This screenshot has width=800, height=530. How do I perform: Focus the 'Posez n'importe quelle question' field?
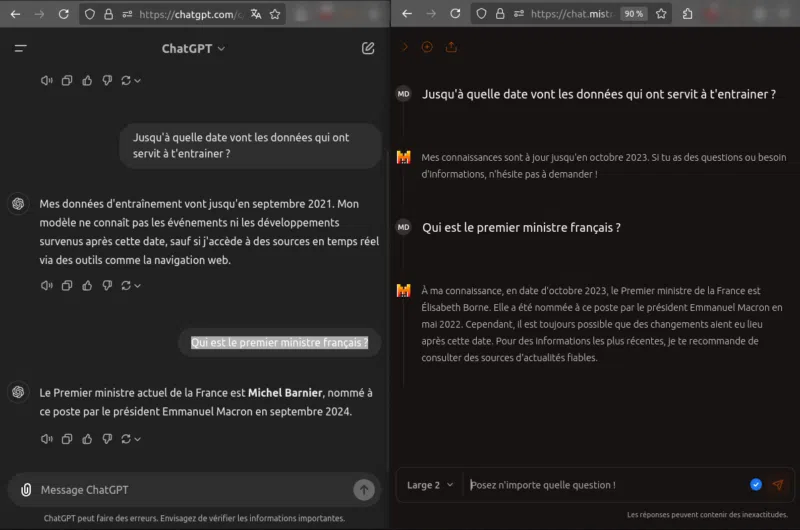pyautogui.click(x=606, y=485)
